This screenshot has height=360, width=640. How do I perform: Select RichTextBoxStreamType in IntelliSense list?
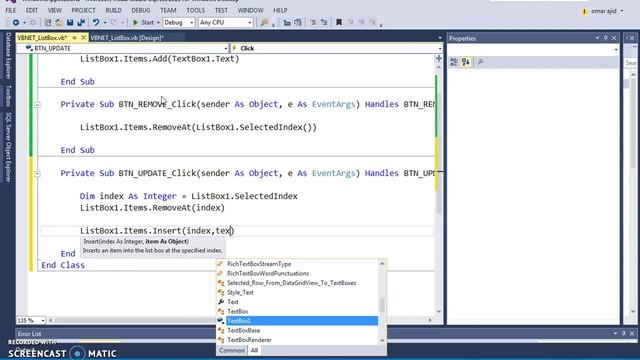tap(259, 264)
